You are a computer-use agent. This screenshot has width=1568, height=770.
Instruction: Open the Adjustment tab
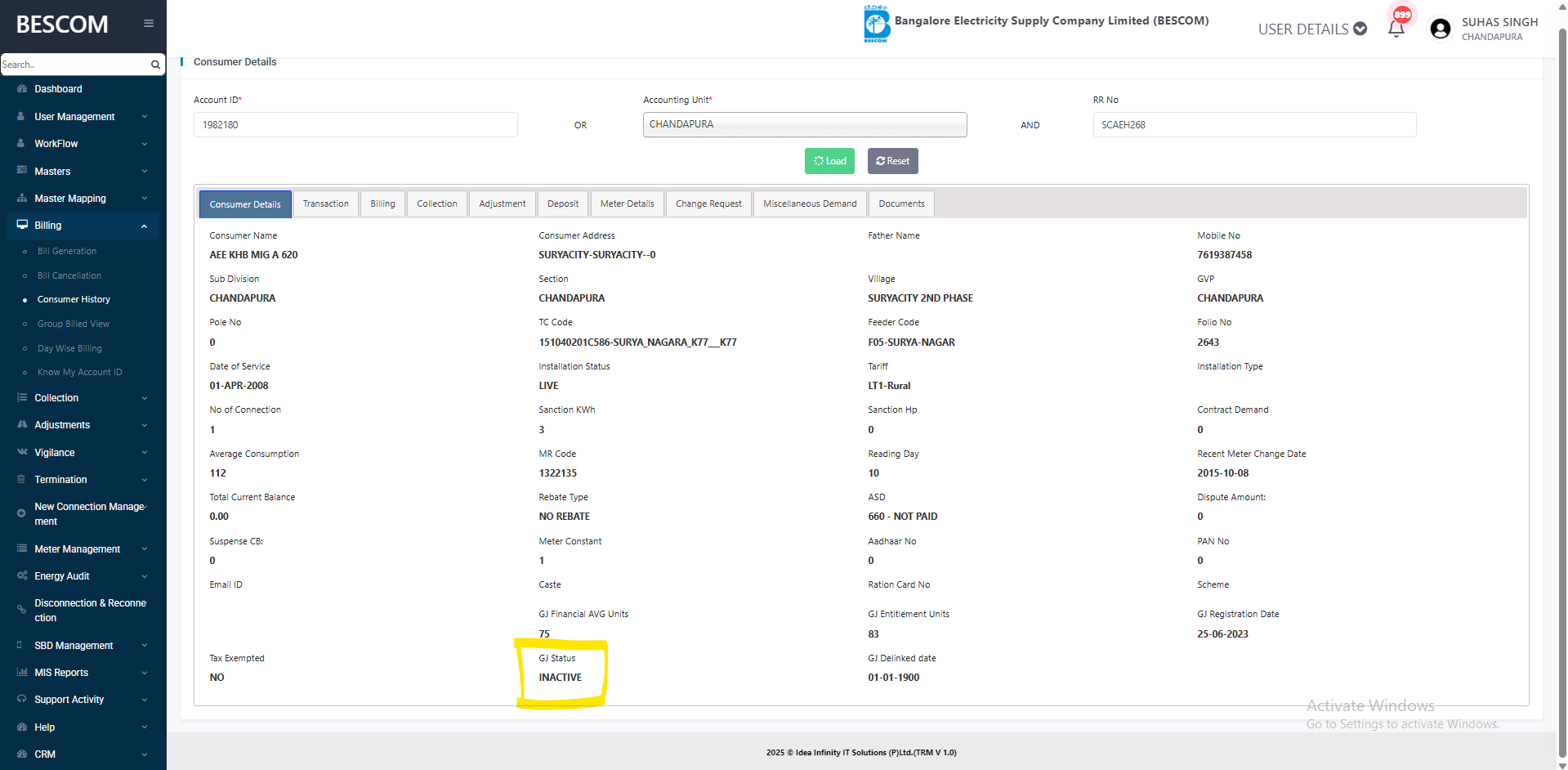click(503, 204)
